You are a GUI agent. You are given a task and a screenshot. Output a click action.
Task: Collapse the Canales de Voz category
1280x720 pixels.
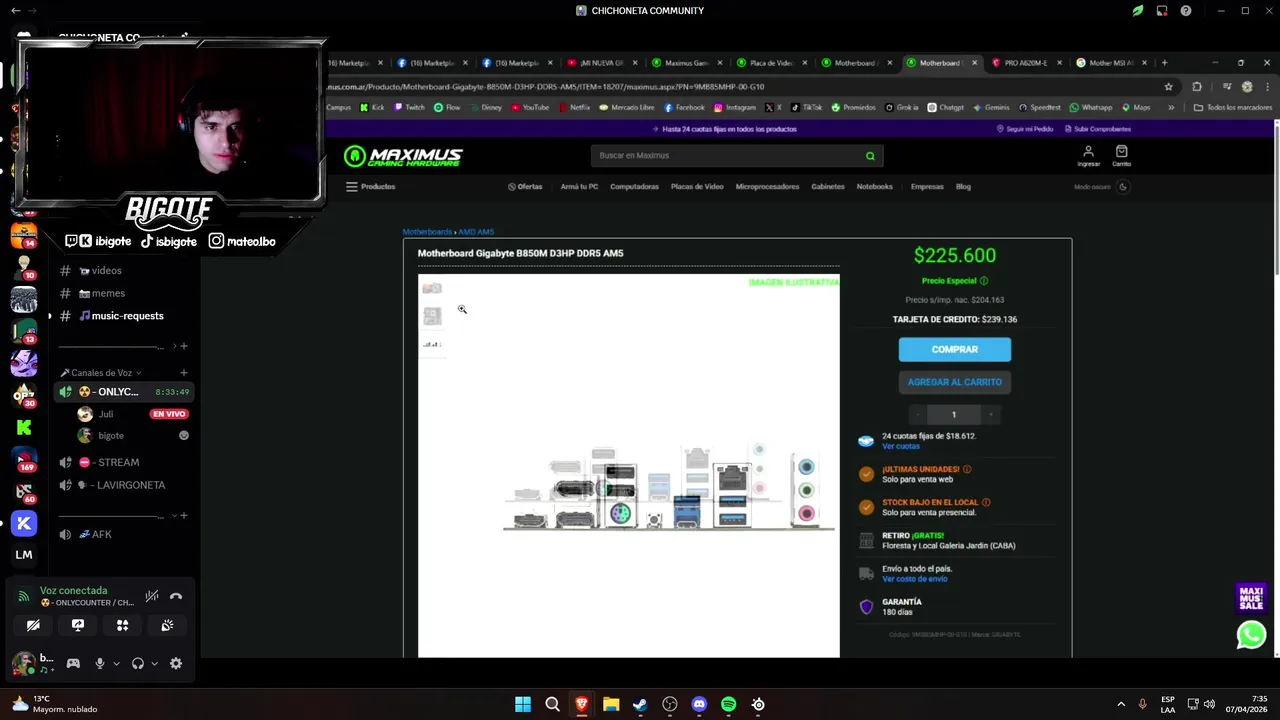click(x=101, y=373)
